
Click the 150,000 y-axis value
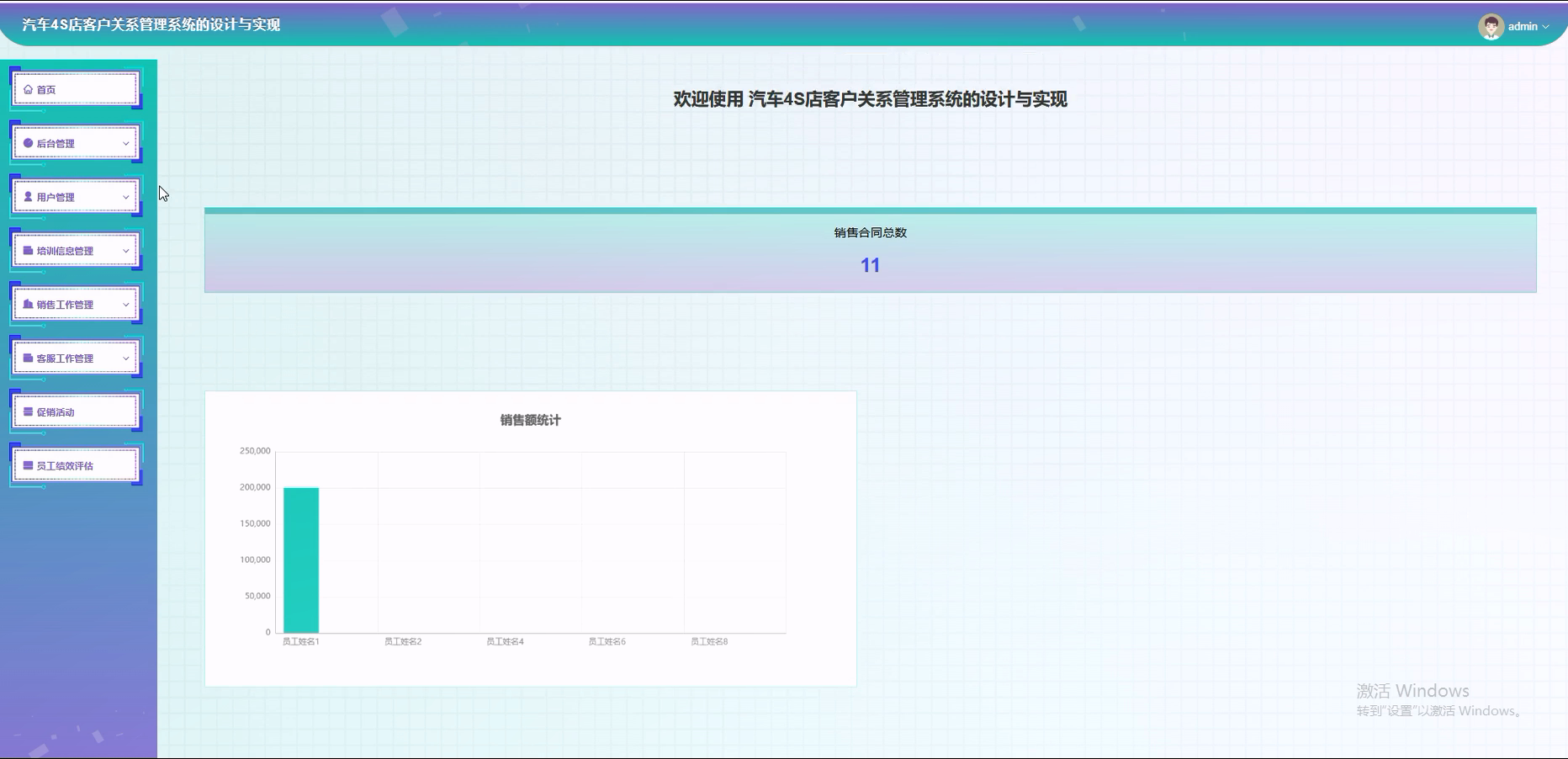(x=255, y=523)
